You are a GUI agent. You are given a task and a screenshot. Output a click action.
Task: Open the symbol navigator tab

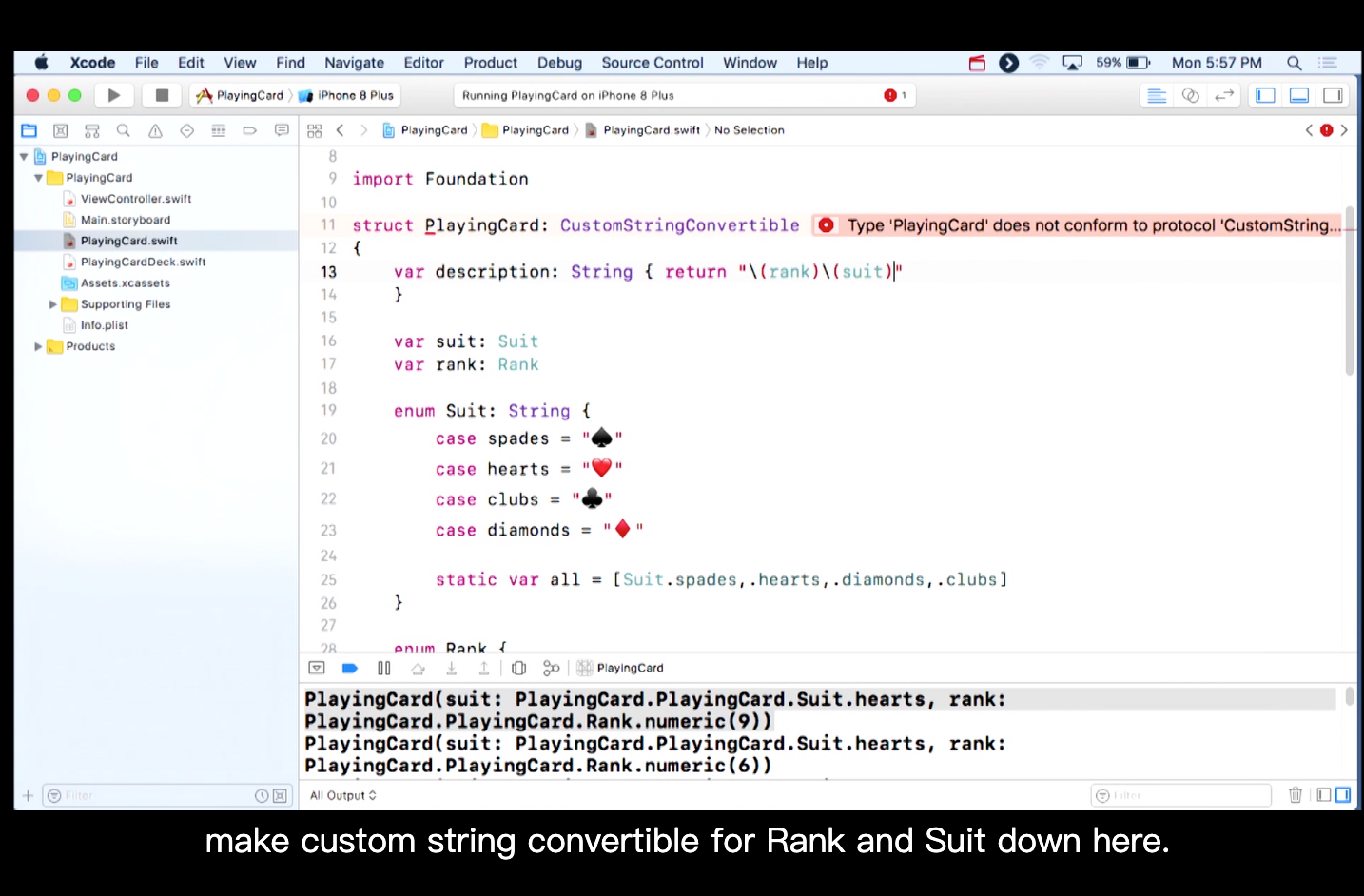tap(92, 130)
